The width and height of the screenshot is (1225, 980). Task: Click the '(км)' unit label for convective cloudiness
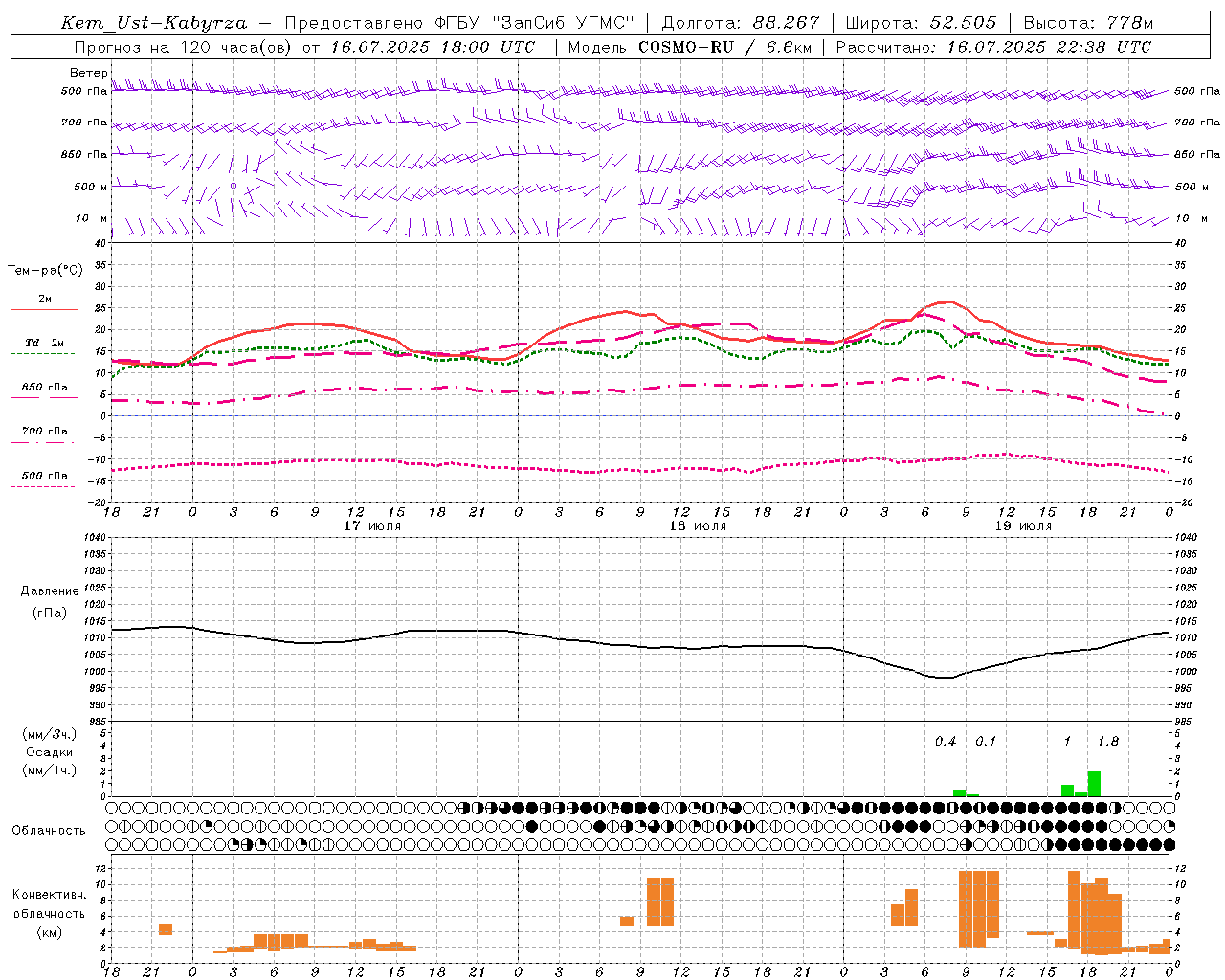point(50,932)
